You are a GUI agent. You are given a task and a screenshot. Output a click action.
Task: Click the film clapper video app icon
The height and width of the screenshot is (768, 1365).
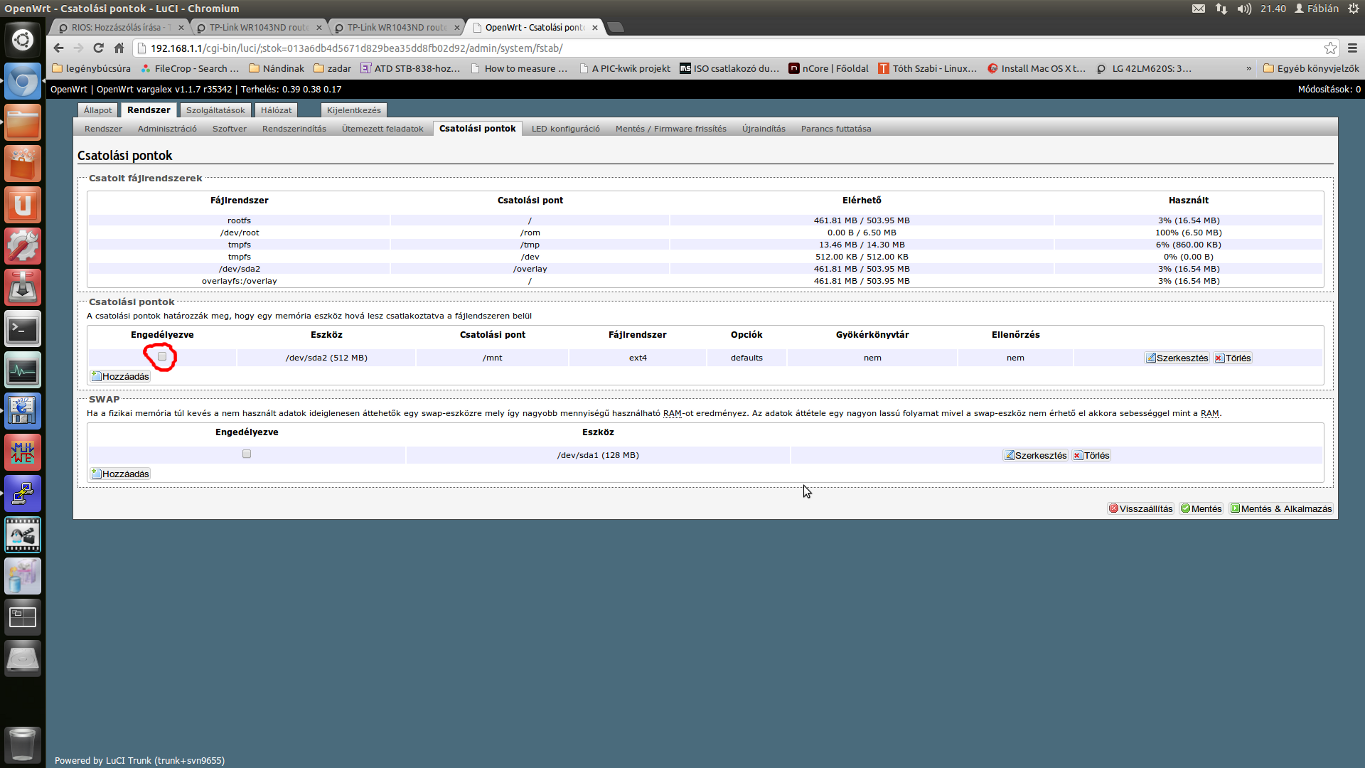tap(22, 534)
